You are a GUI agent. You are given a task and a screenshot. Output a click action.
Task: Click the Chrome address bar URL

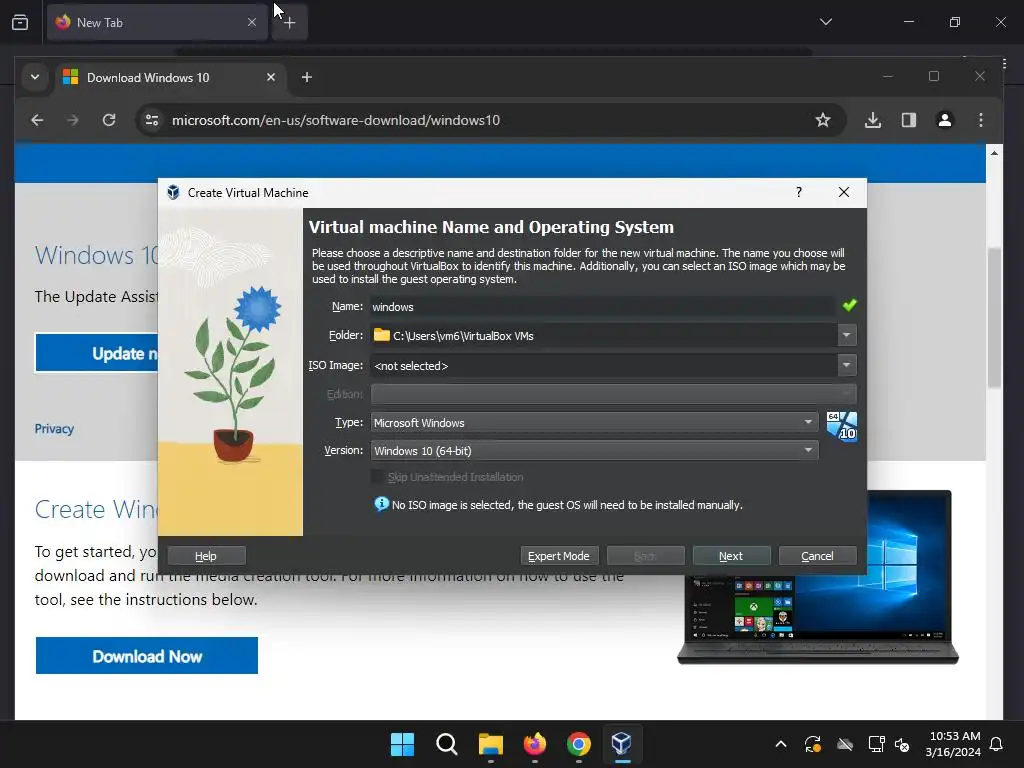click(336, 120)
